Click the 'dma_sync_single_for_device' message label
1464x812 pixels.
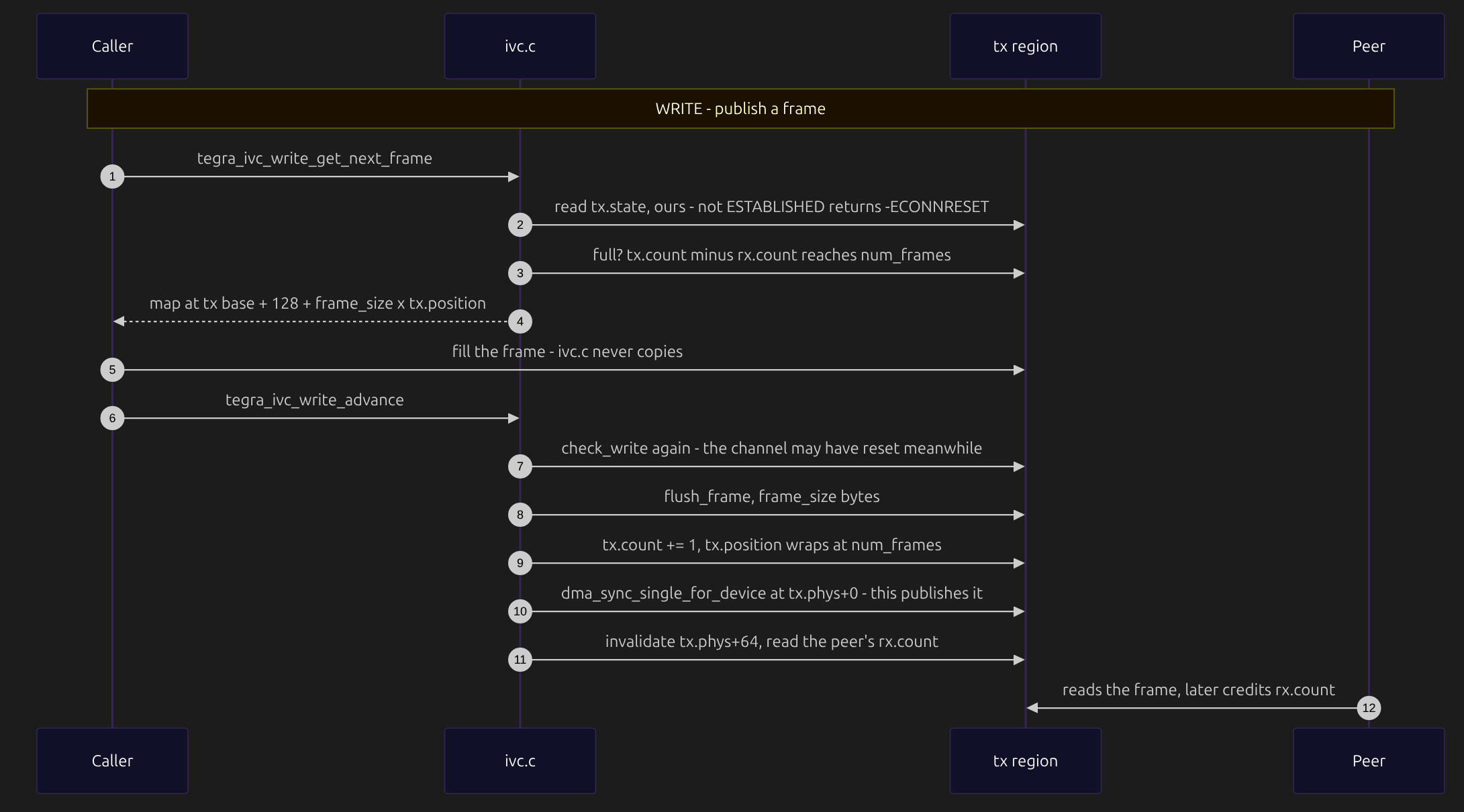click(772, 593)
